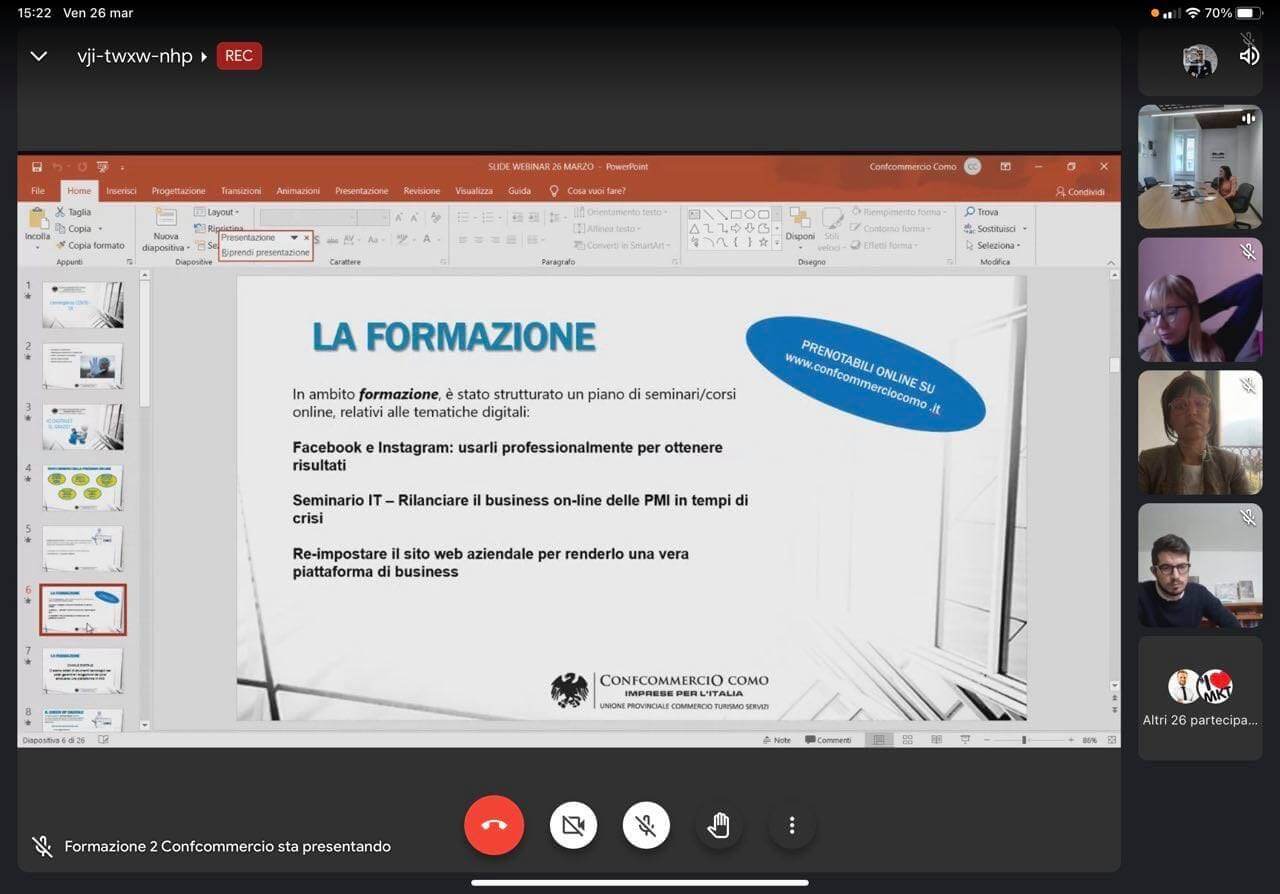
Task: Switch to the Inserisci ribbon tab
Action: click(121, 191)
